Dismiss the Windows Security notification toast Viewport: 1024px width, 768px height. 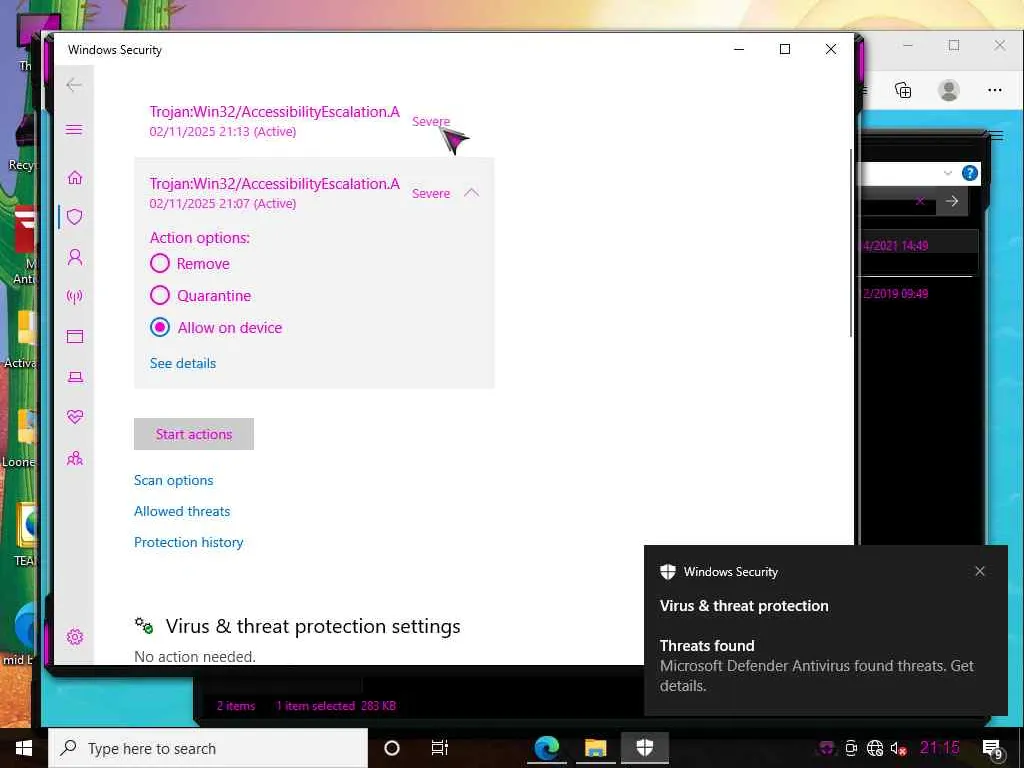[x=980, y=571]
